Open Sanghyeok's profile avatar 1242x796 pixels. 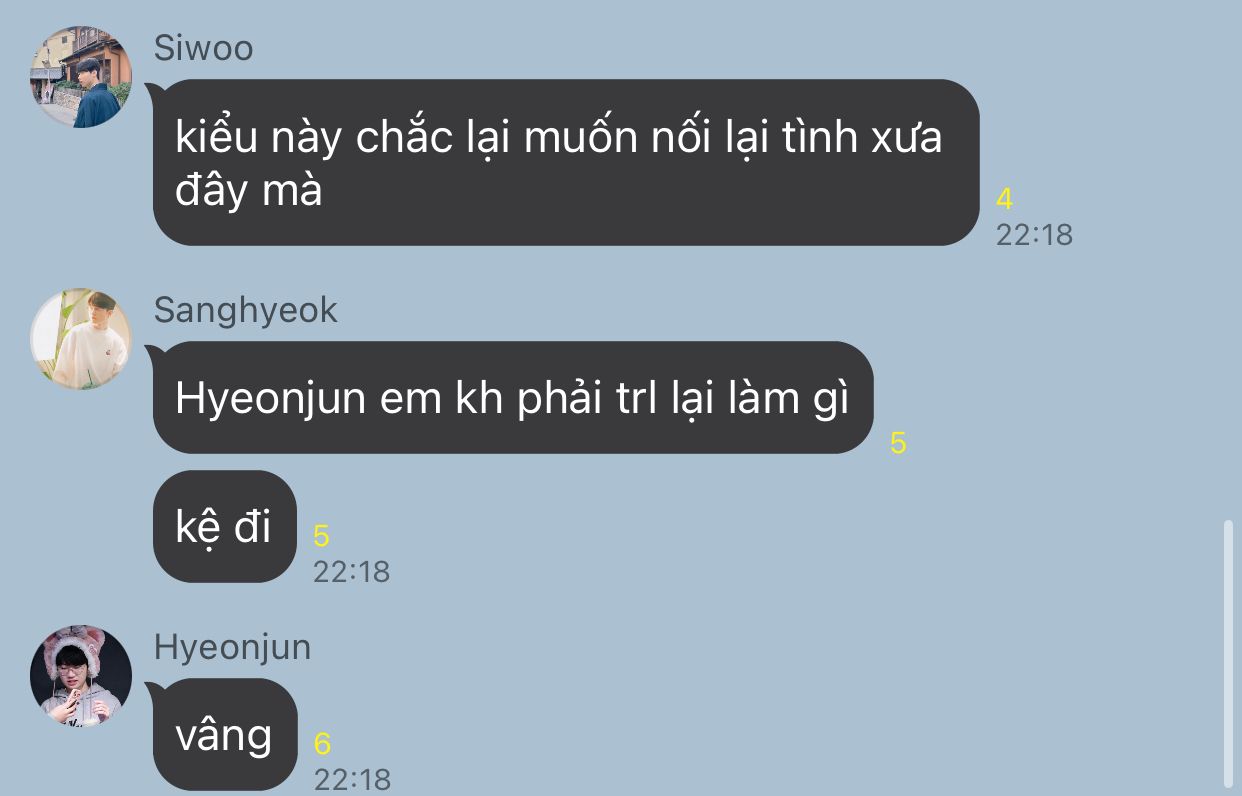pos(81,339)
